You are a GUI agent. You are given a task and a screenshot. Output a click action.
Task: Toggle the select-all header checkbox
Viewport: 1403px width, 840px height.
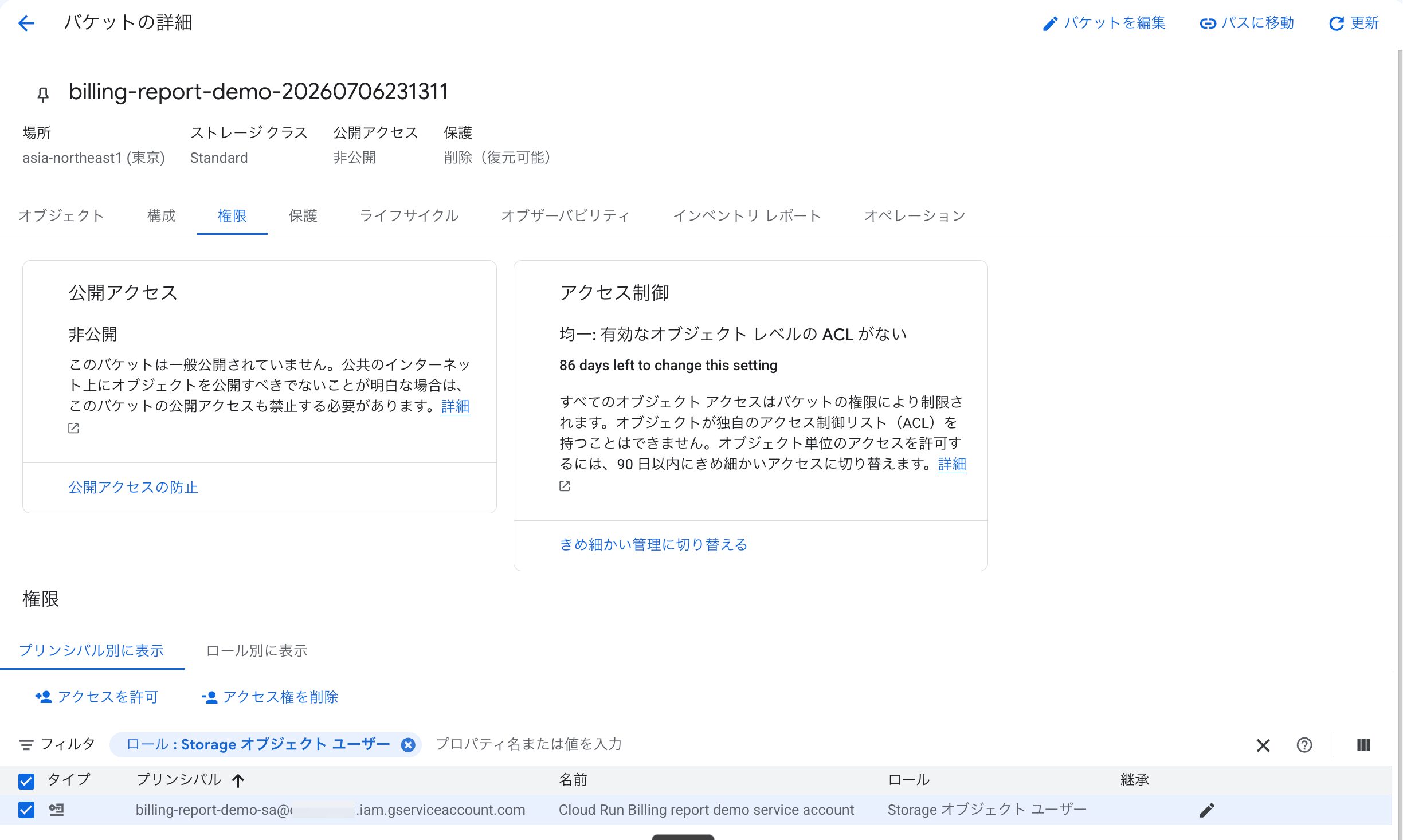click(x=26, y=780)
